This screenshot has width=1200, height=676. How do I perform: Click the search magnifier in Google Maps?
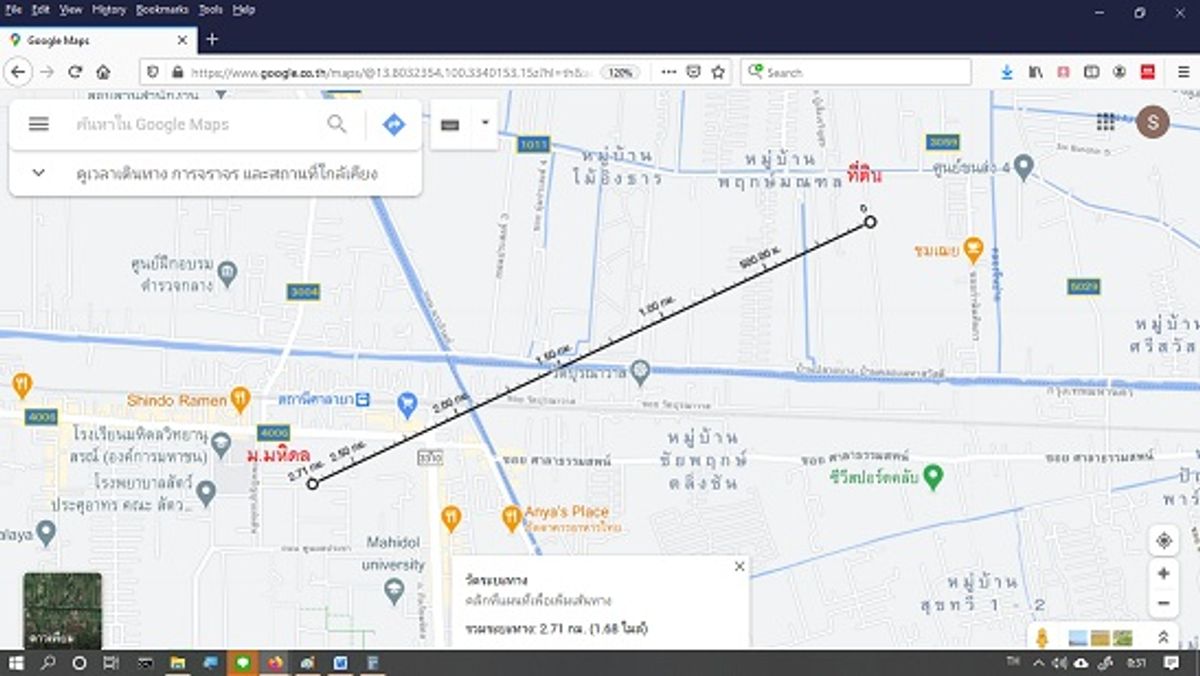(337, 124)
